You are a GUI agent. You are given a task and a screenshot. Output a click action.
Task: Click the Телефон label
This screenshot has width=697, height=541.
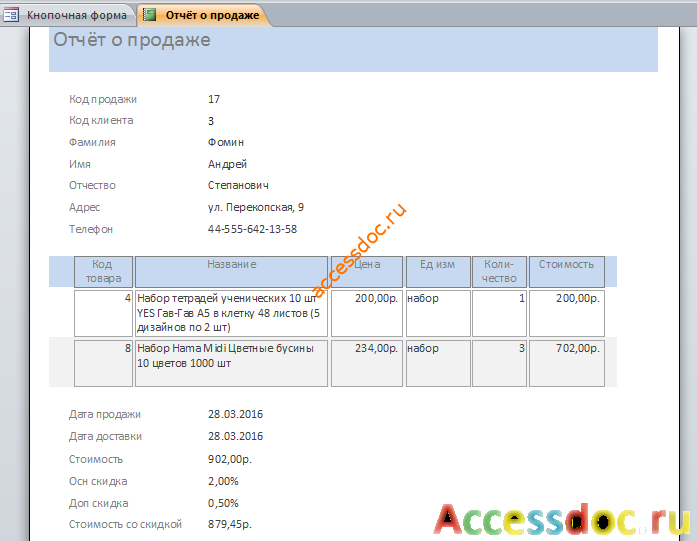pyautogui.click(x=91, y=229)
